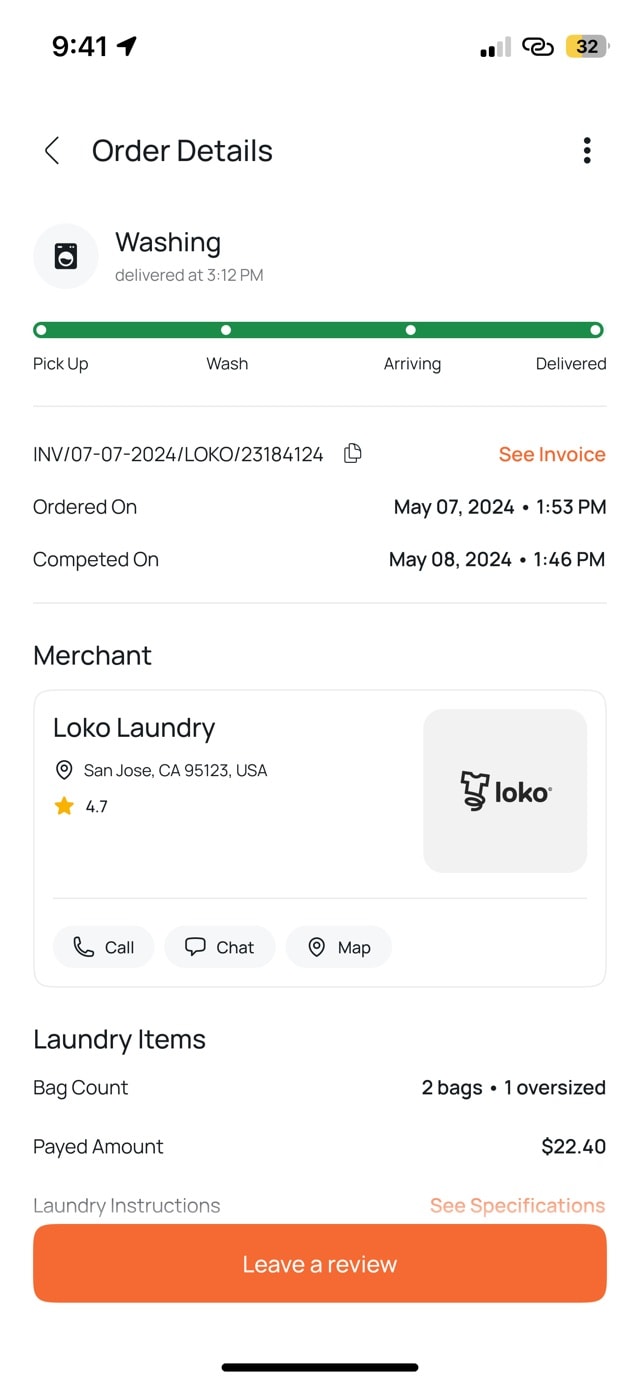View See Specifications for laundry instructions
The image size is (640, 1385).
pos(517,1205)
